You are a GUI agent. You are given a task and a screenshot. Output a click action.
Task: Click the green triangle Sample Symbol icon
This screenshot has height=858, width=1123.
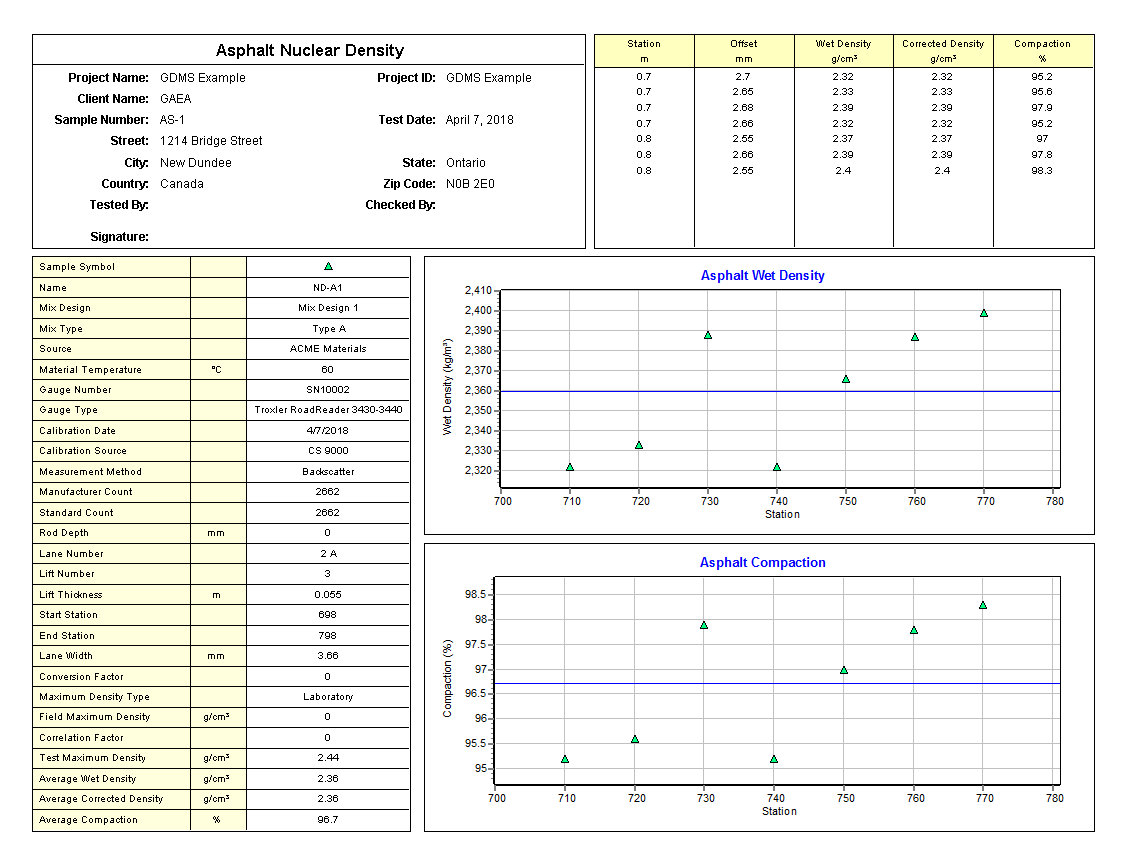click(x=328, y=267)
